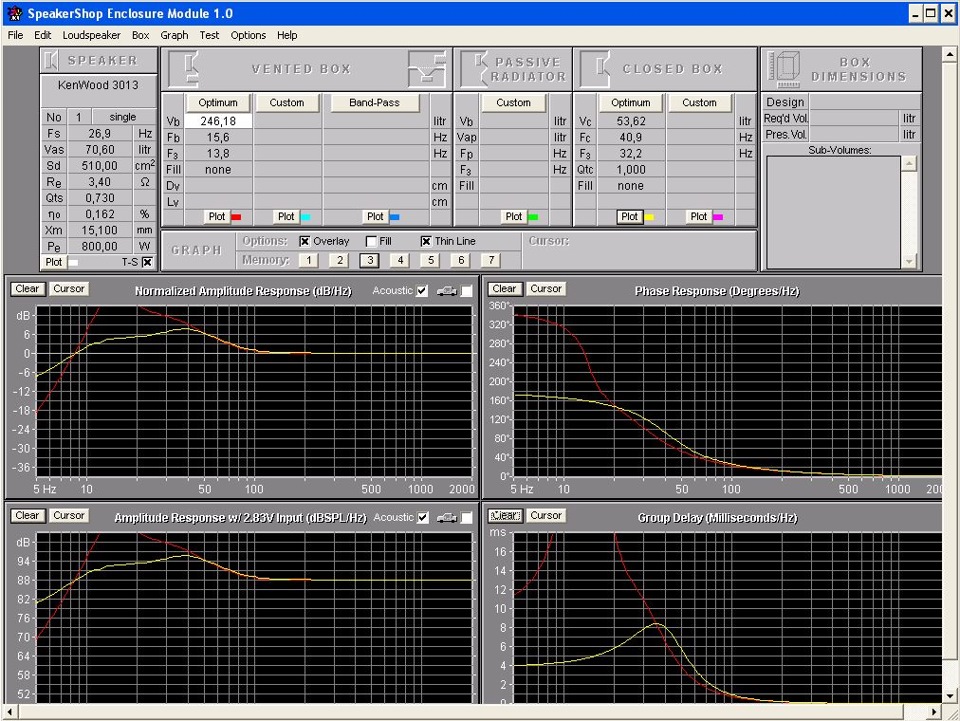
Task: Open the Options menu
Action: click(x=248, y=35)
